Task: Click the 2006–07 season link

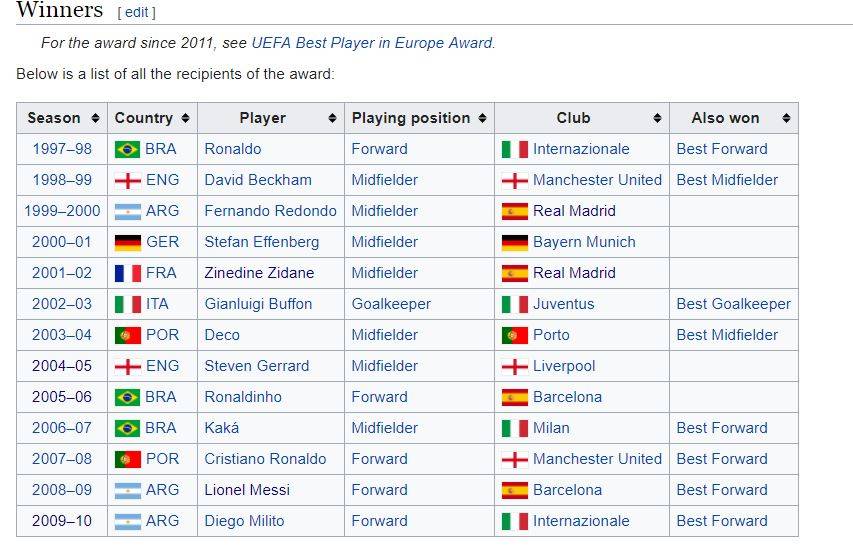Action: tap(62, 428)
